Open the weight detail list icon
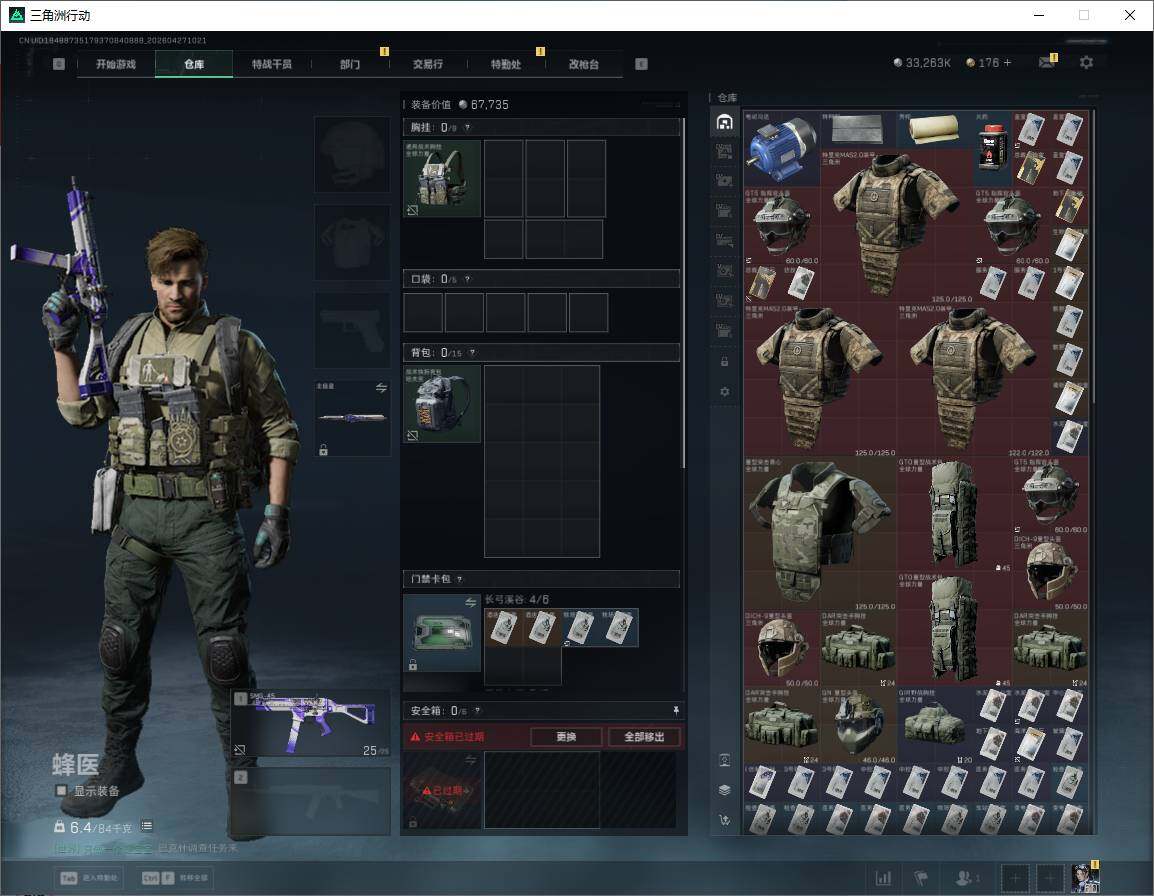This screenshot has width=1154, height=896. (x=146, y=826)
